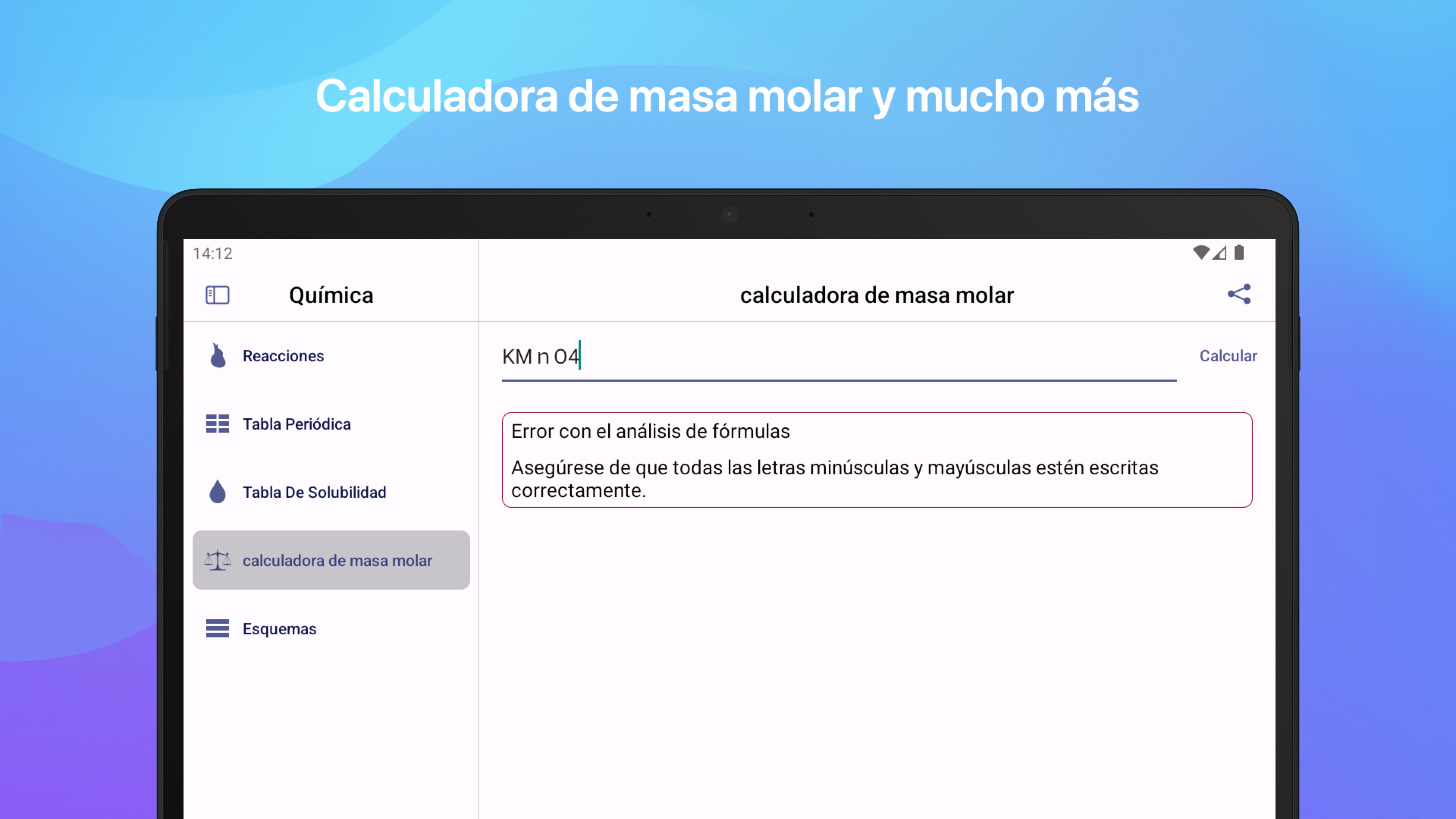Select calculadora de masa molar menu item

pyautogui.click(x=331, y=560)
